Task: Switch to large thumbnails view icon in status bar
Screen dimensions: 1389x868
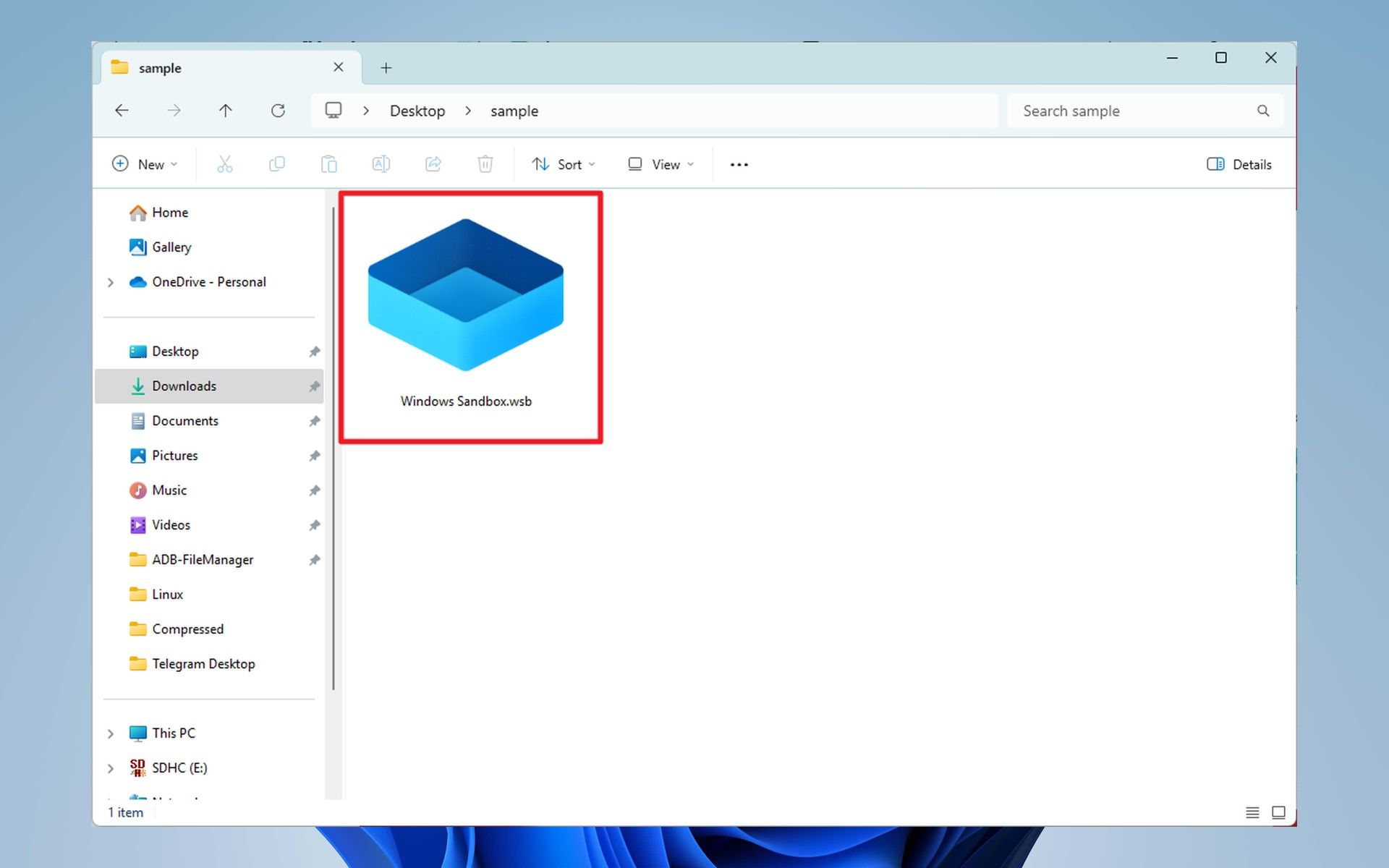Action: tap(1278, 812)
